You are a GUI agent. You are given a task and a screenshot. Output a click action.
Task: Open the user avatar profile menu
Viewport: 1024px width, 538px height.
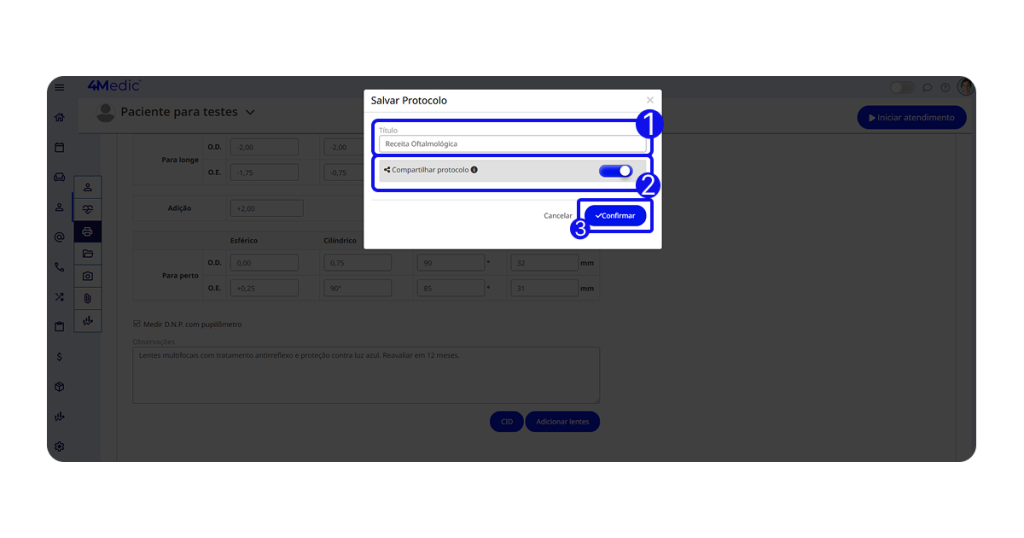click(x=965, y=88)
